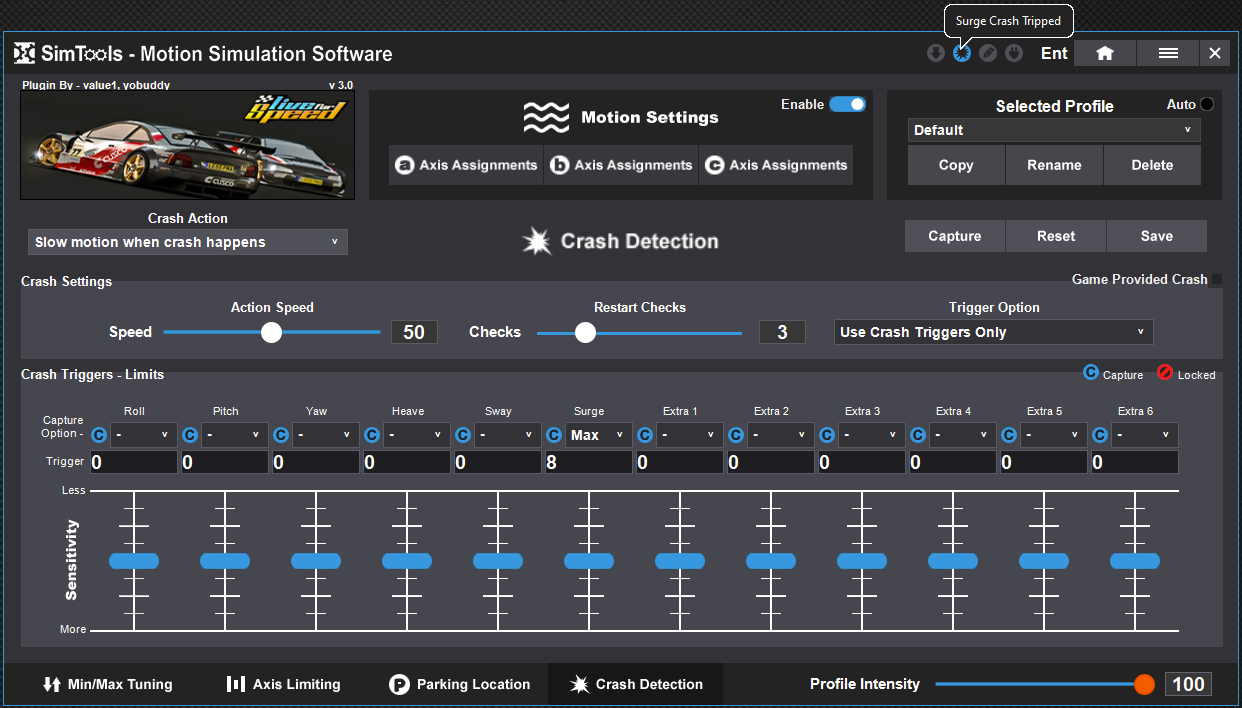Image resolution: width=1242 pixels, height=708 pixels.
Task: Open the Extra 6 capture option dropdown
Action: [1145, 435]
